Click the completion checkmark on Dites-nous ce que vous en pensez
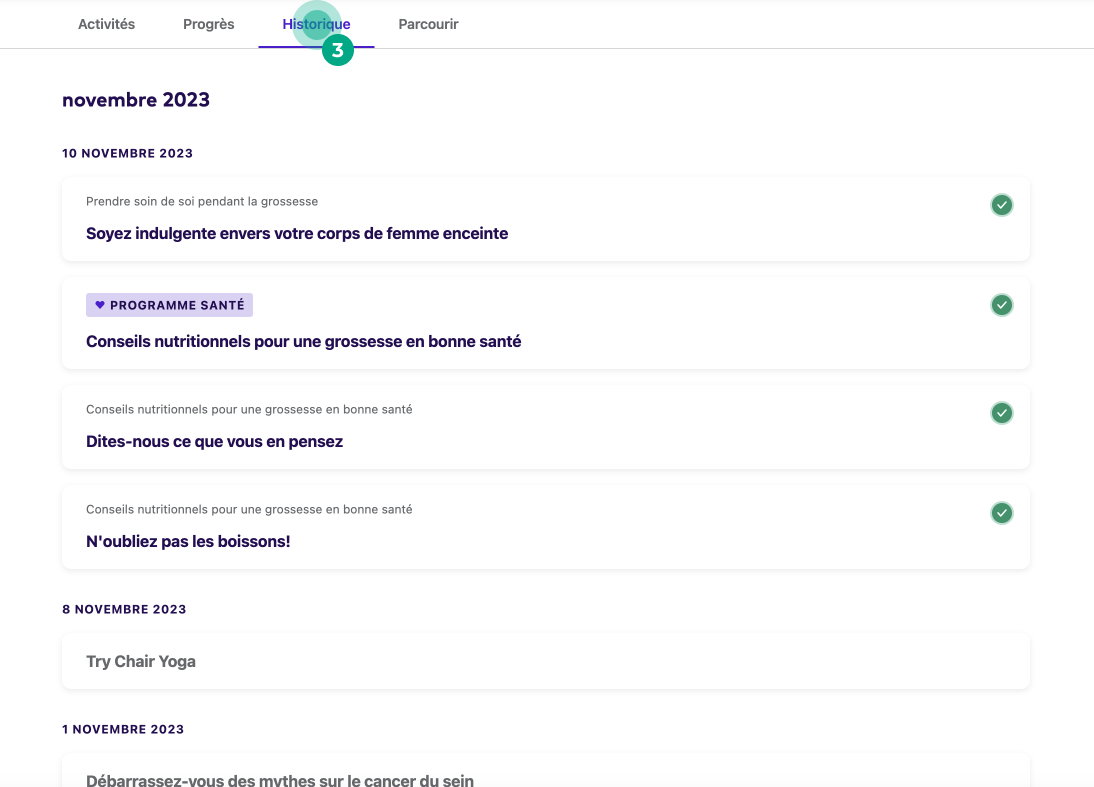1094x787 pixels. tap(1001, 412)
